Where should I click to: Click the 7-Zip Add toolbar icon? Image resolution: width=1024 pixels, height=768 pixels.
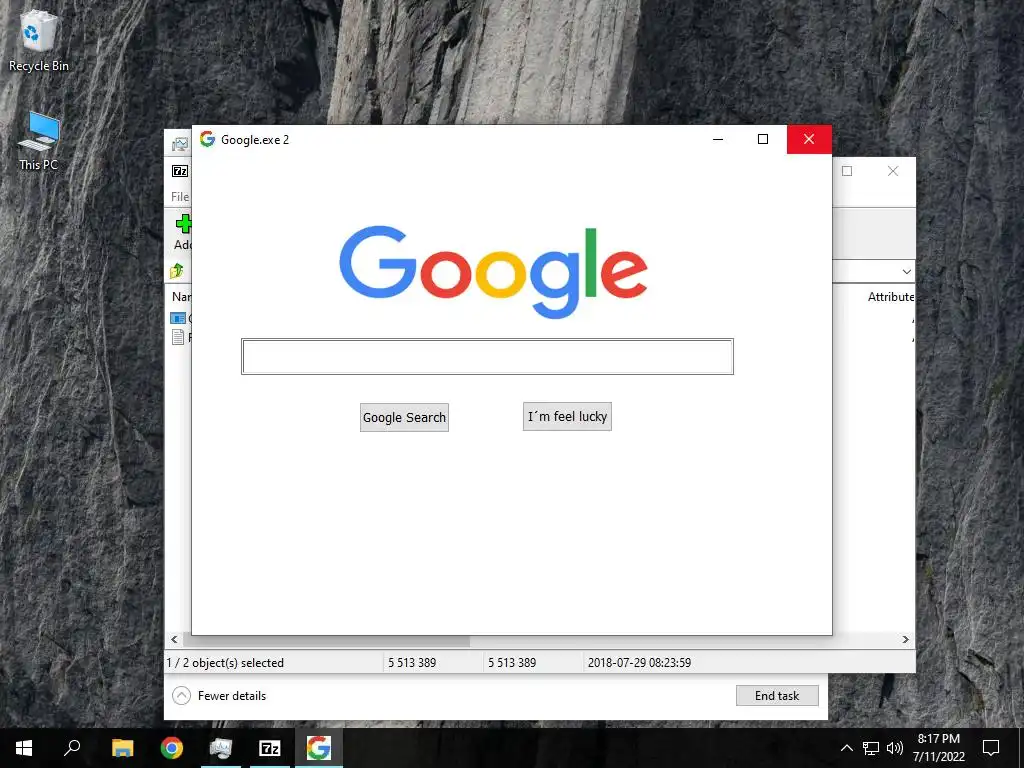[184, 224]
